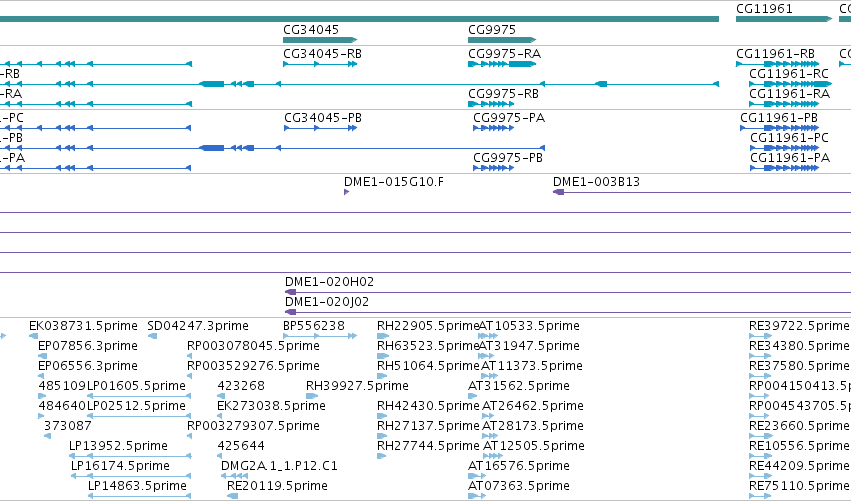Click the DMG2A.1_1.P12.C1 label

[279, 466]
